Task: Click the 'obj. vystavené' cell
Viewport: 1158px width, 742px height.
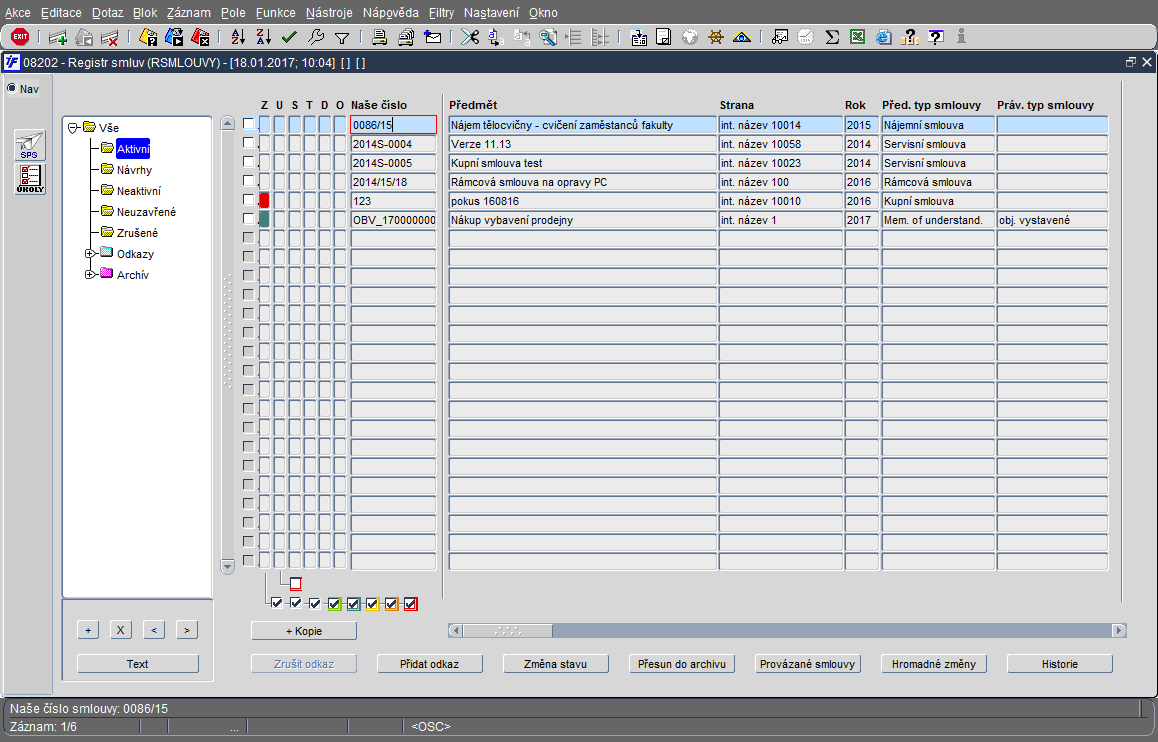Action: point(1052,220)
